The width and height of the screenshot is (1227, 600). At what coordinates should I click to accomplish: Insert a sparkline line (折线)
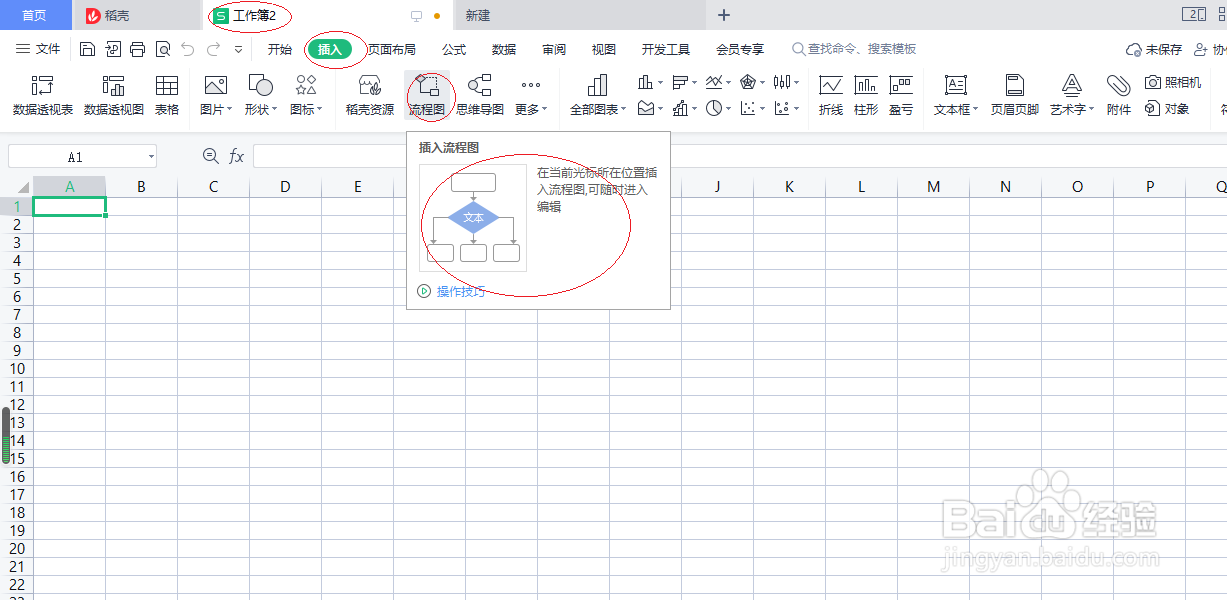click(831, 95)
